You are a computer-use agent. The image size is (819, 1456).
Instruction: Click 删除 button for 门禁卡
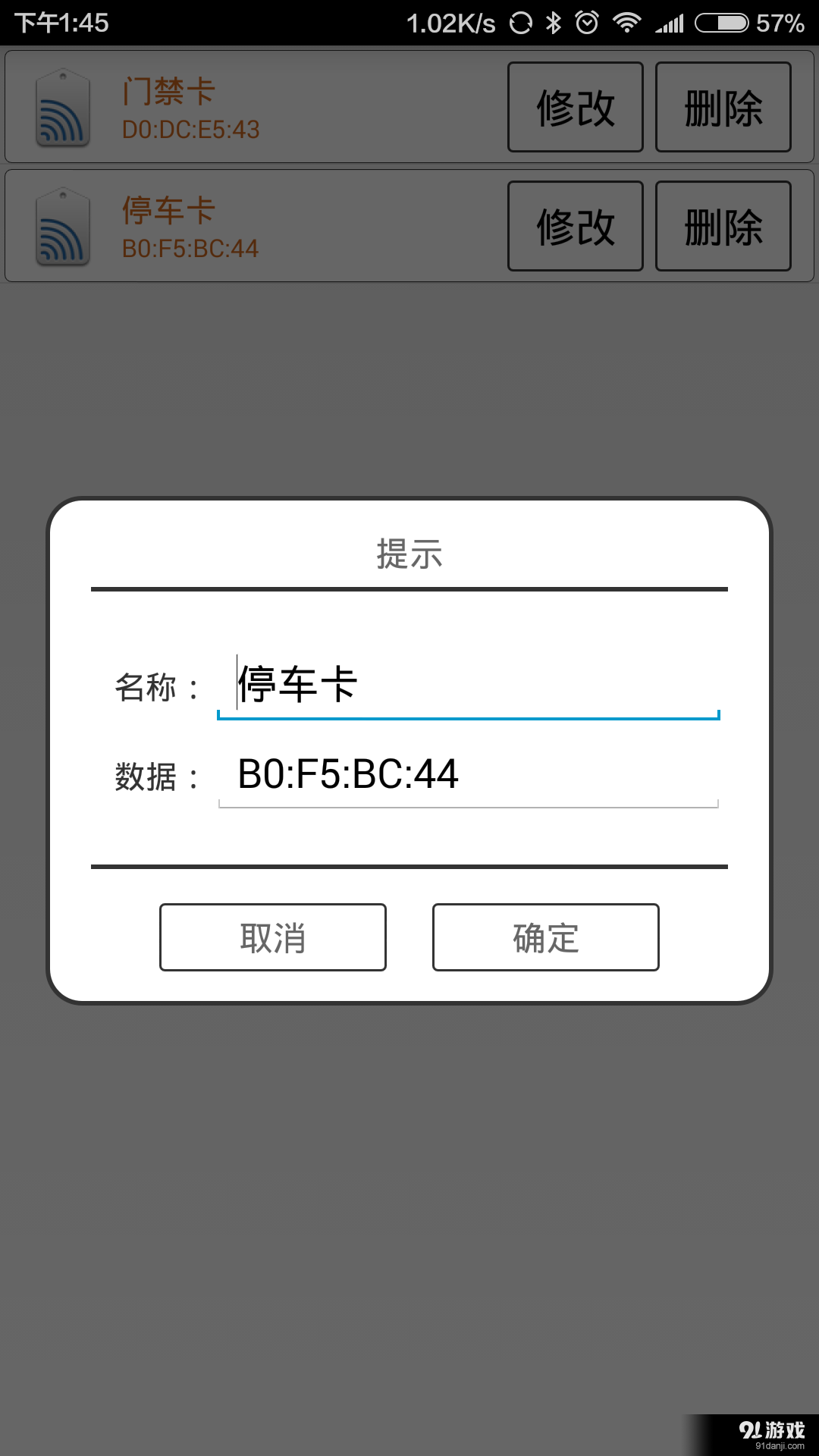pos(723,107)
